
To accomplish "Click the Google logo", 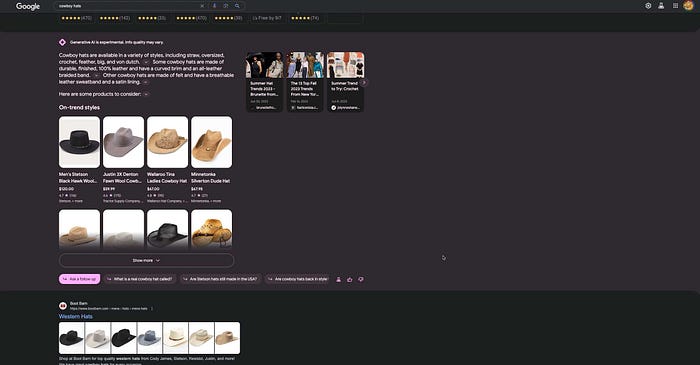I will [x=28, y=6].
